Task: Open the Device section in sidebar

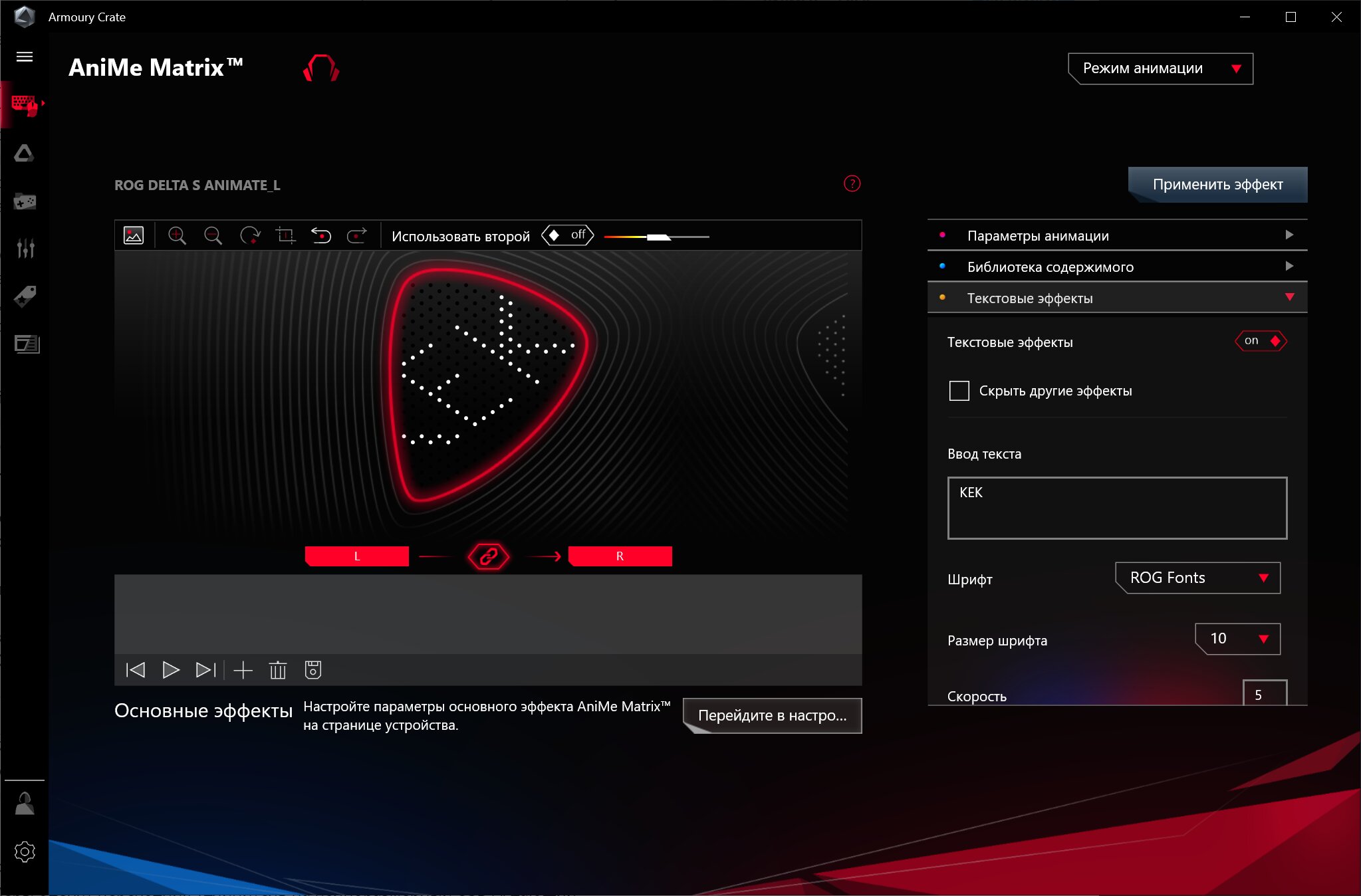Action: tap(25, 104)
